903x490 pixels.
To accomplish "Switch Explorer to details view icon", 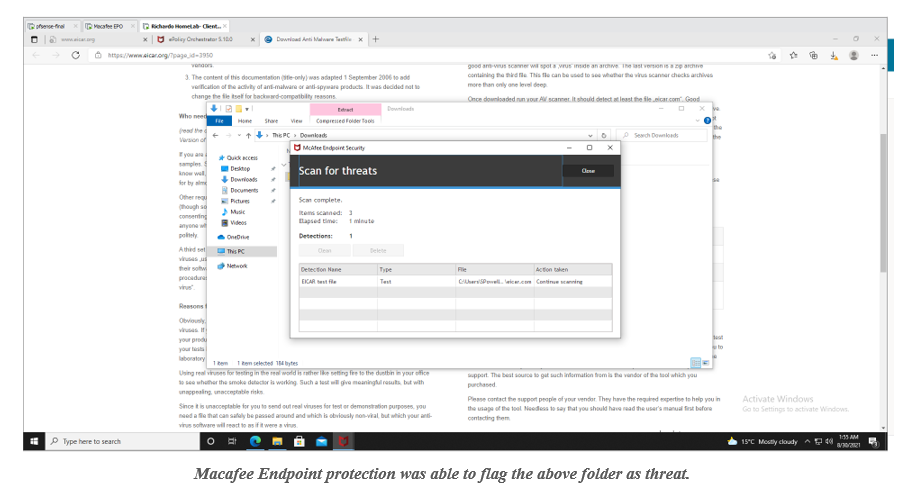I will click(x=695, y=363).
